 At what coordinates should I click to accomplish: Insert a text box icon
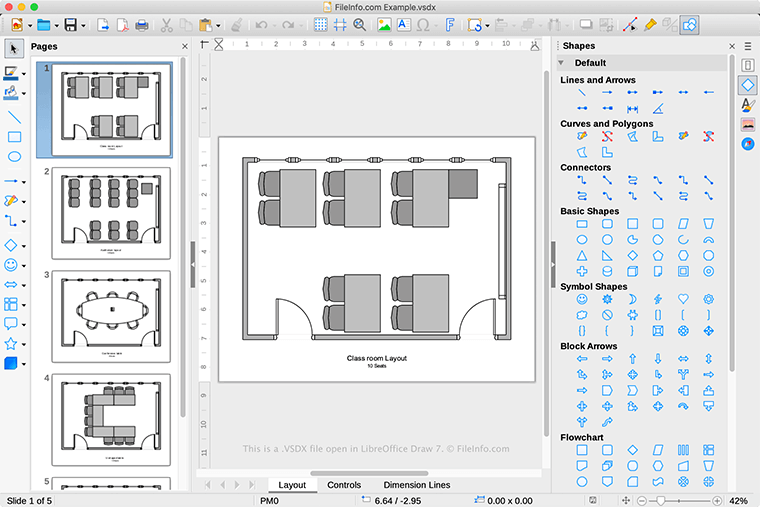pyautogui.click(x=403, y=25)
